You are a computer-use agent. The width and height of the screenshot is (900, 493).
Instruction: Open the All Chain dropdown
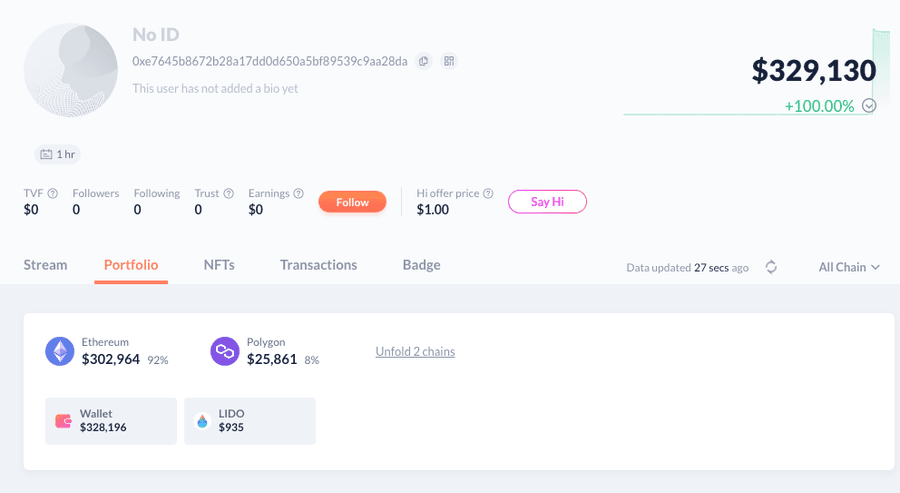[x=849, y=267]
